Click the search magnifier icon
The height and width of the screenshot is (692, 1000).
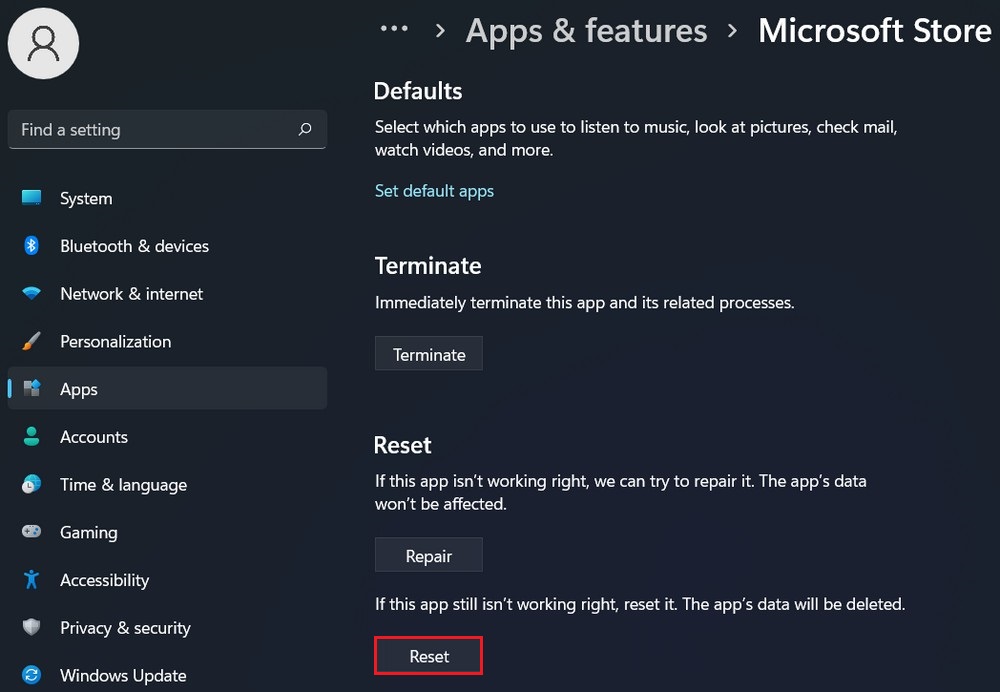point(305,129)
